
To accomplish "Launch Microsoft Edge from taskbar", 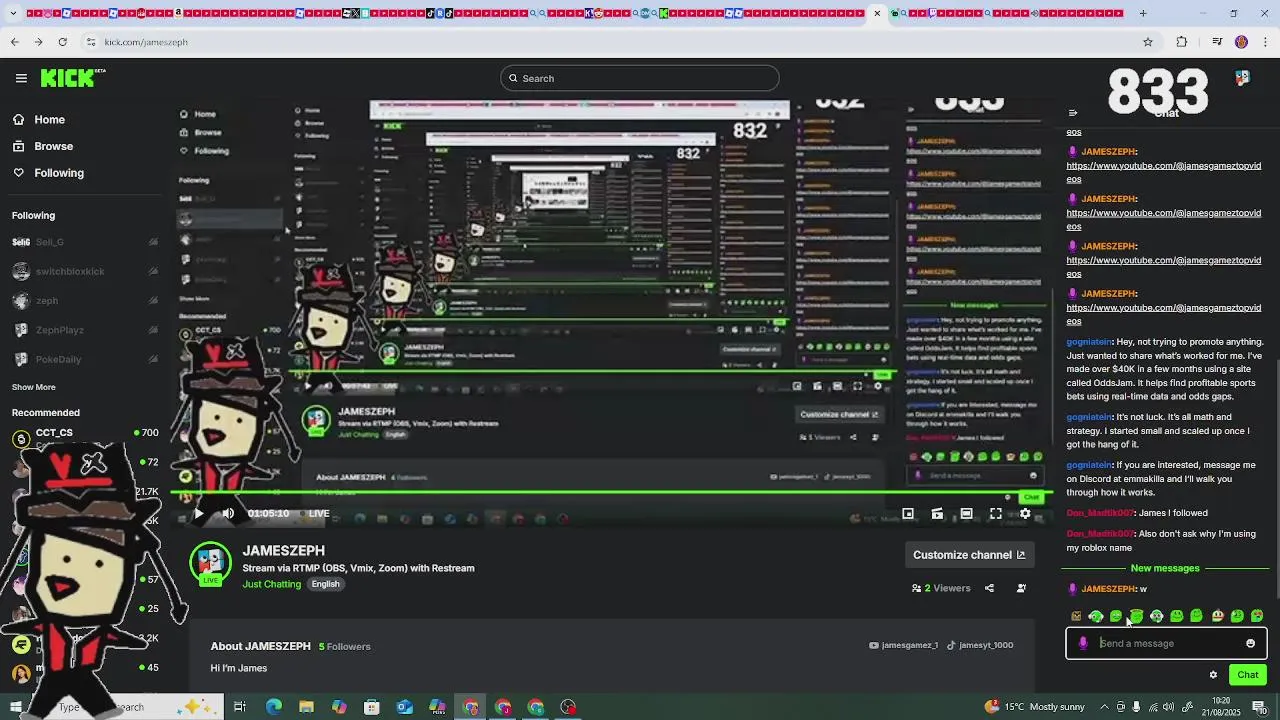I will [274, 707].
